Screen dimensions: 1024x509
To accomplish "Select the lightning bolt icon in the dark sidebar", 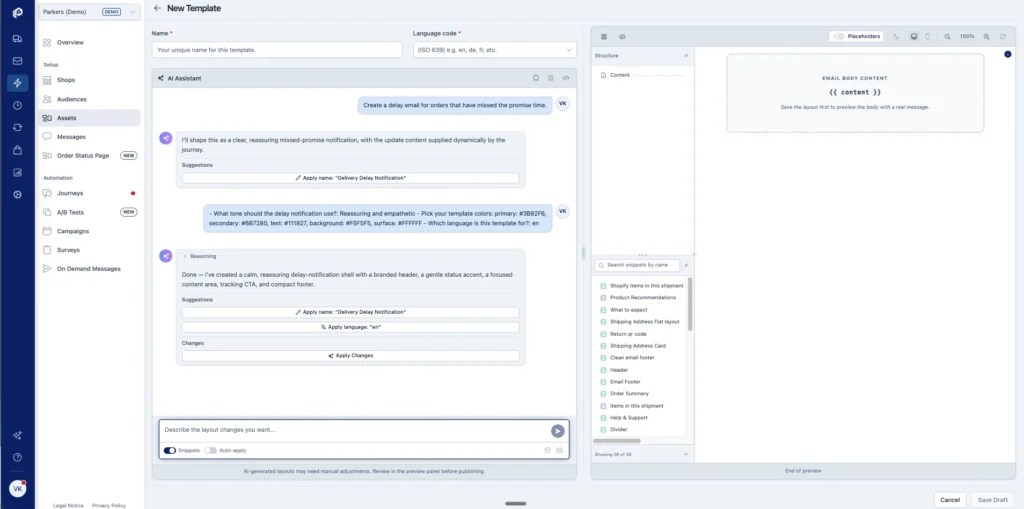I will point(18,83).
